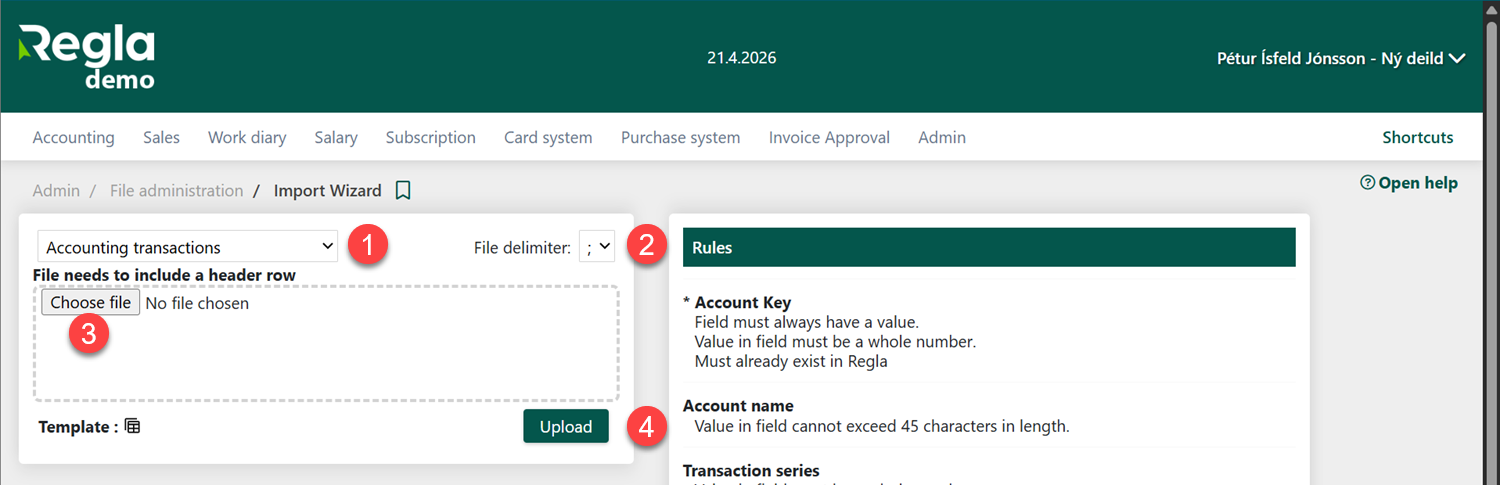The height and width of the screenshot is (485, 1500).
Task: Change the File delimiter dropdown
Action: [597, 247]
